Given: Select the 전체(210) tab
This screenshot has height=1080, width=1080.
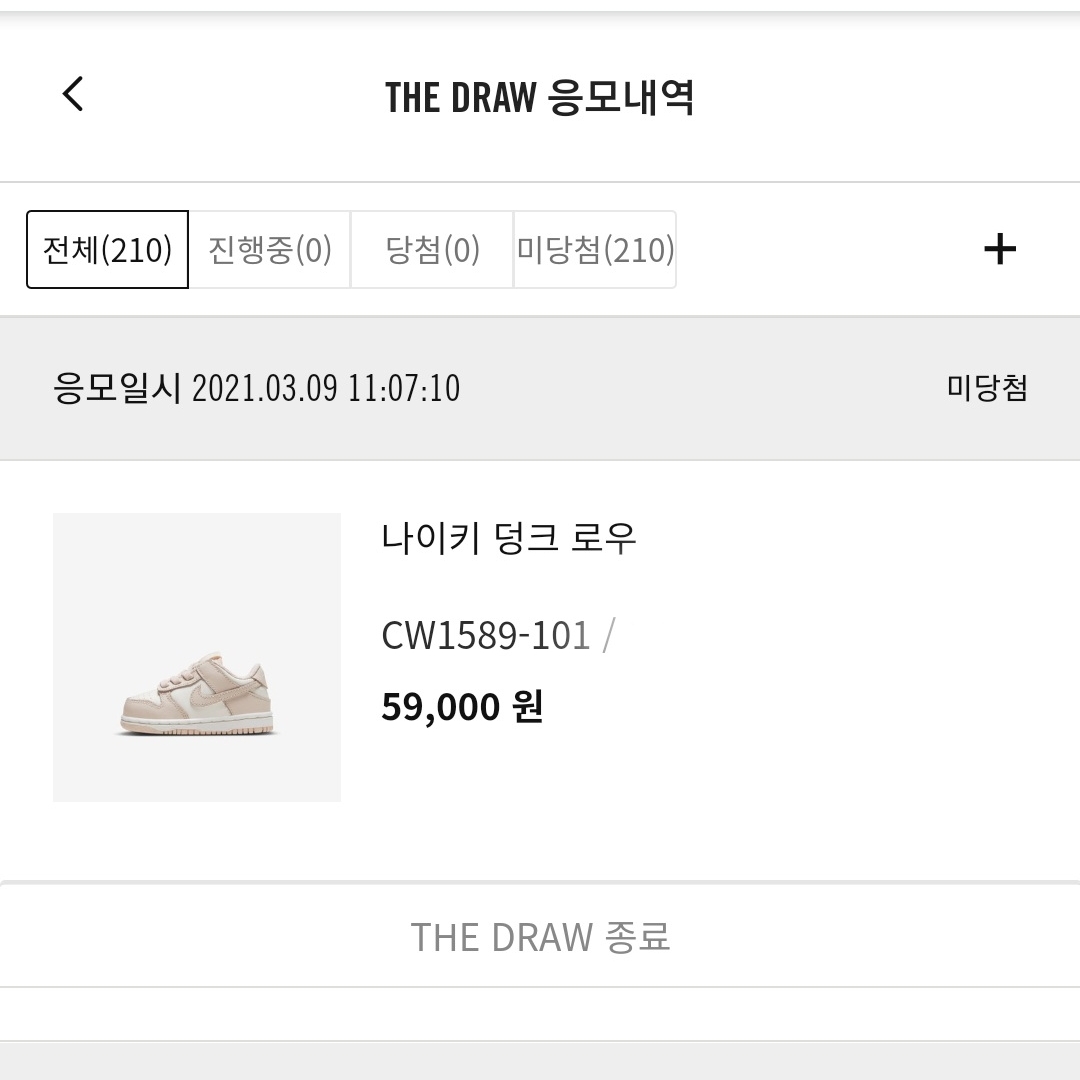Looking at the screenshot, I should tap(108, 250).
